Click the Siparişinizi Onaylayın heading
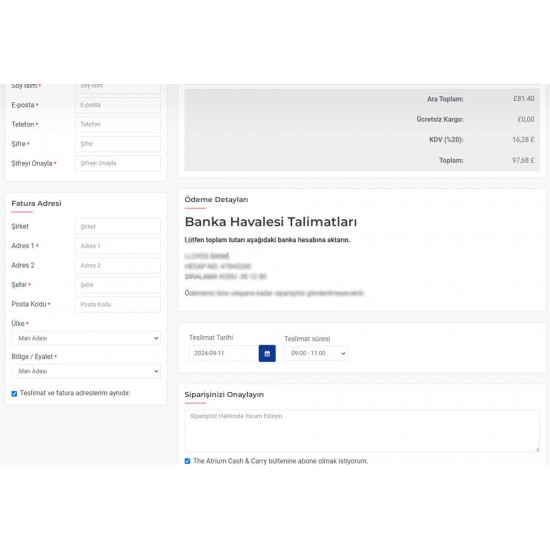 coord(224,395)
